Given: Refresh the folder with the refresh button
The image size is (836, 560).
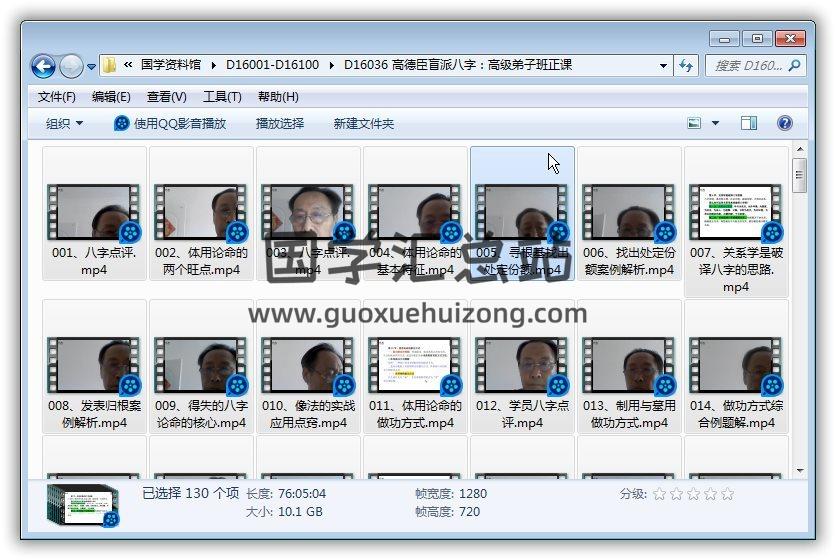Looking at the screenshot, I should point(686,66).
